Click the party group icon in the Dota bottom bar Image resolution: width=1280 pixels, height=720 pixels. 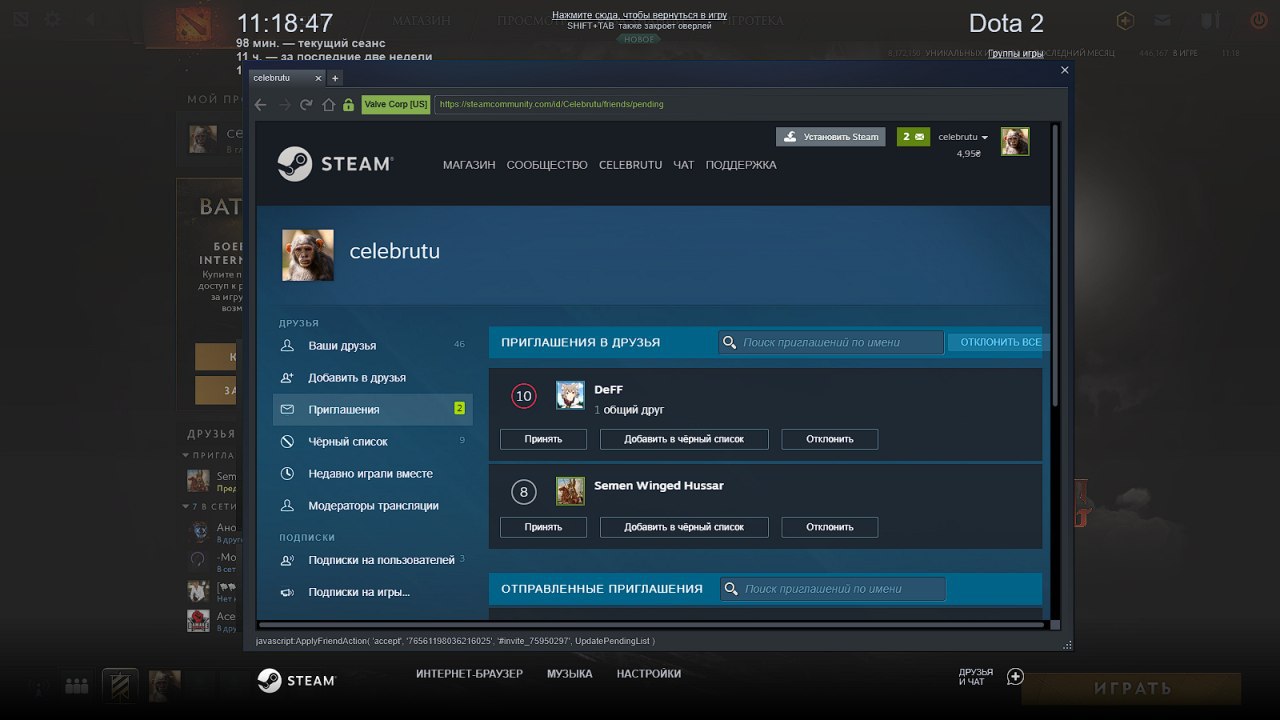[77, 686]
